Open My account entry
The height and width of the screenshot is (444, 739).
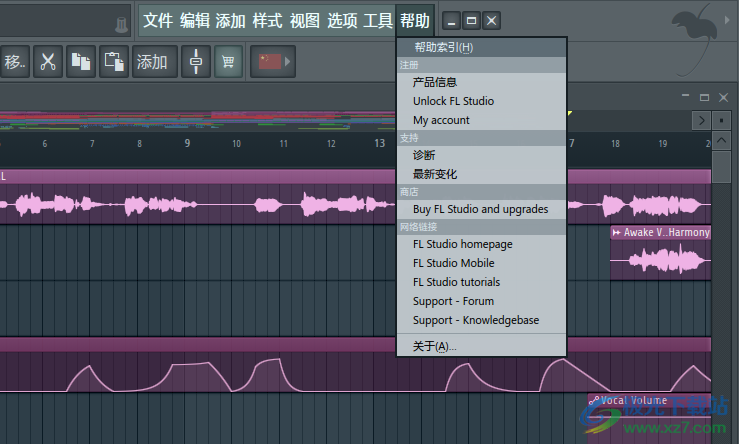[481, 120]
